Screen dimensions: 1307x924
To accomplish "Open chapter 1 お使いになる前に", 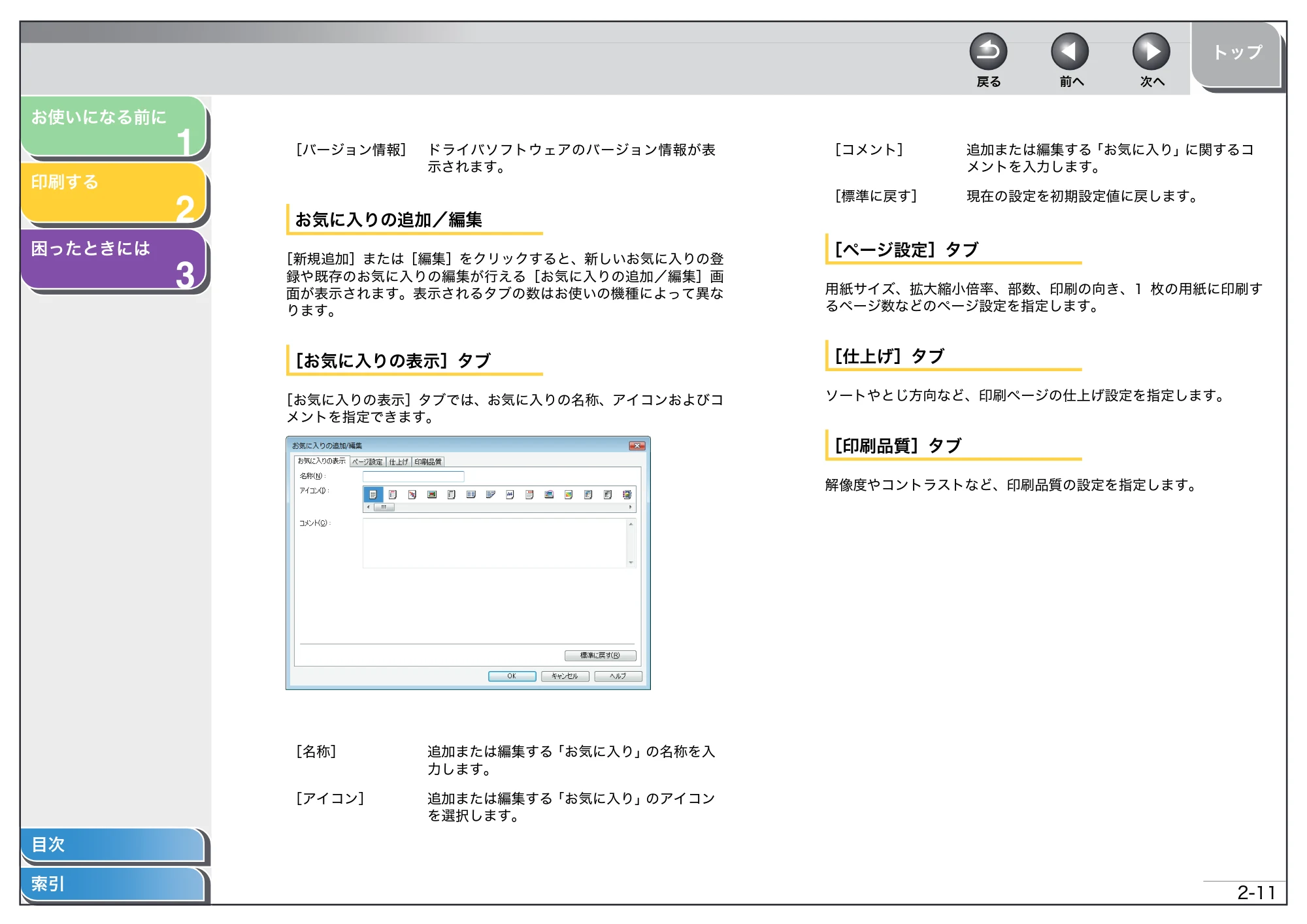I will pos(114,126).
